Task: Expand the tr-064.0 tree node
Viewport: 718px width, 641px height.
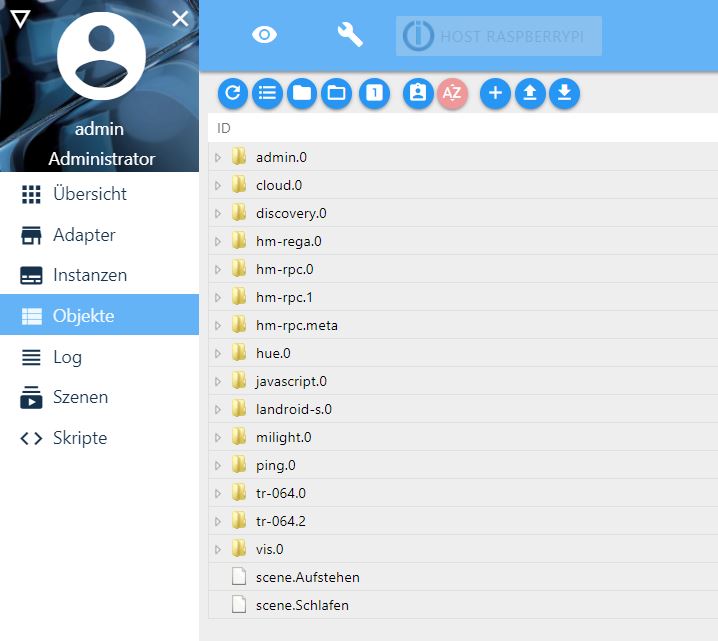Action: pos(218,494)
